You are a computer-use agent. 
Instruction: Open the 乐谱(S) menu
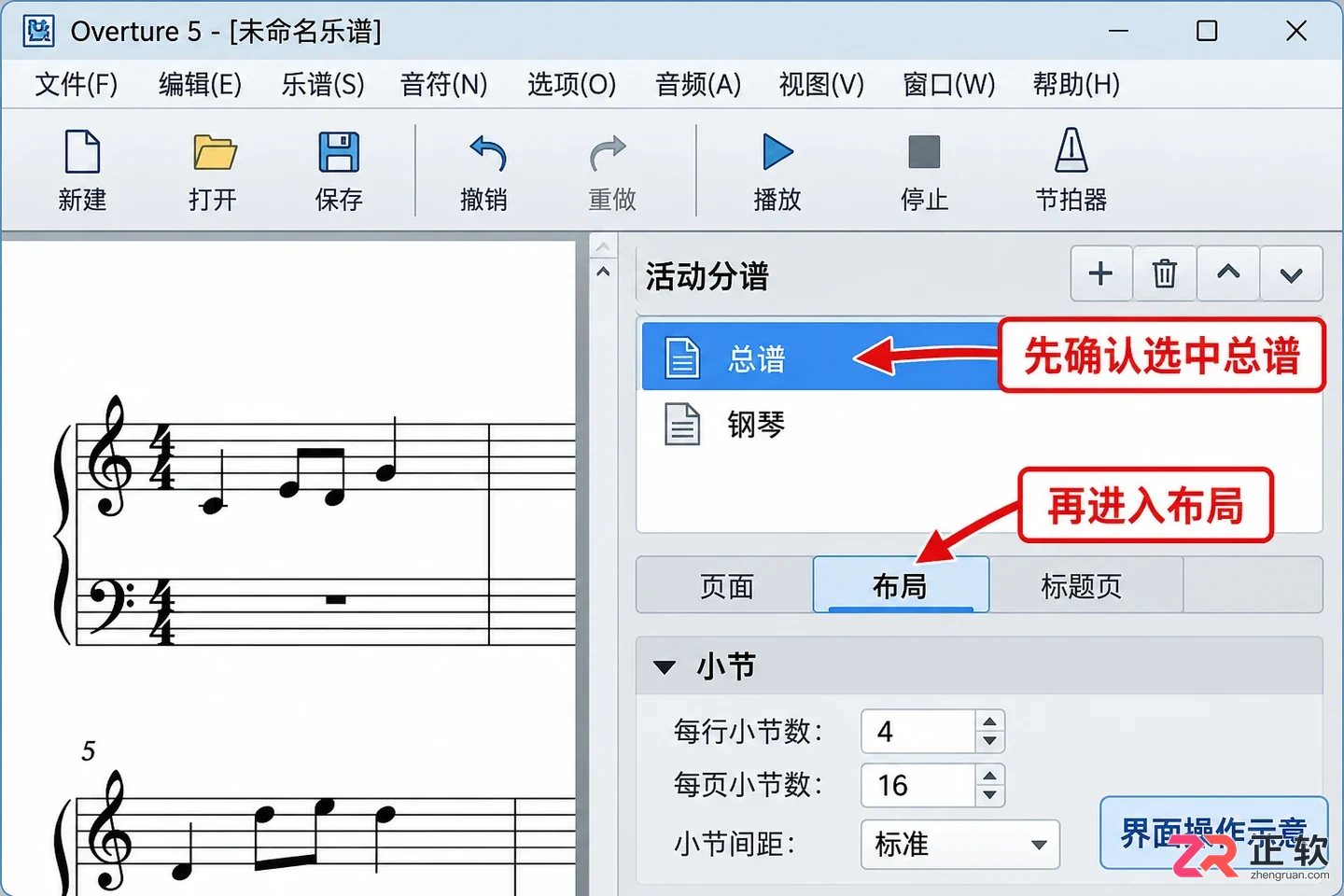pos(323,84)
